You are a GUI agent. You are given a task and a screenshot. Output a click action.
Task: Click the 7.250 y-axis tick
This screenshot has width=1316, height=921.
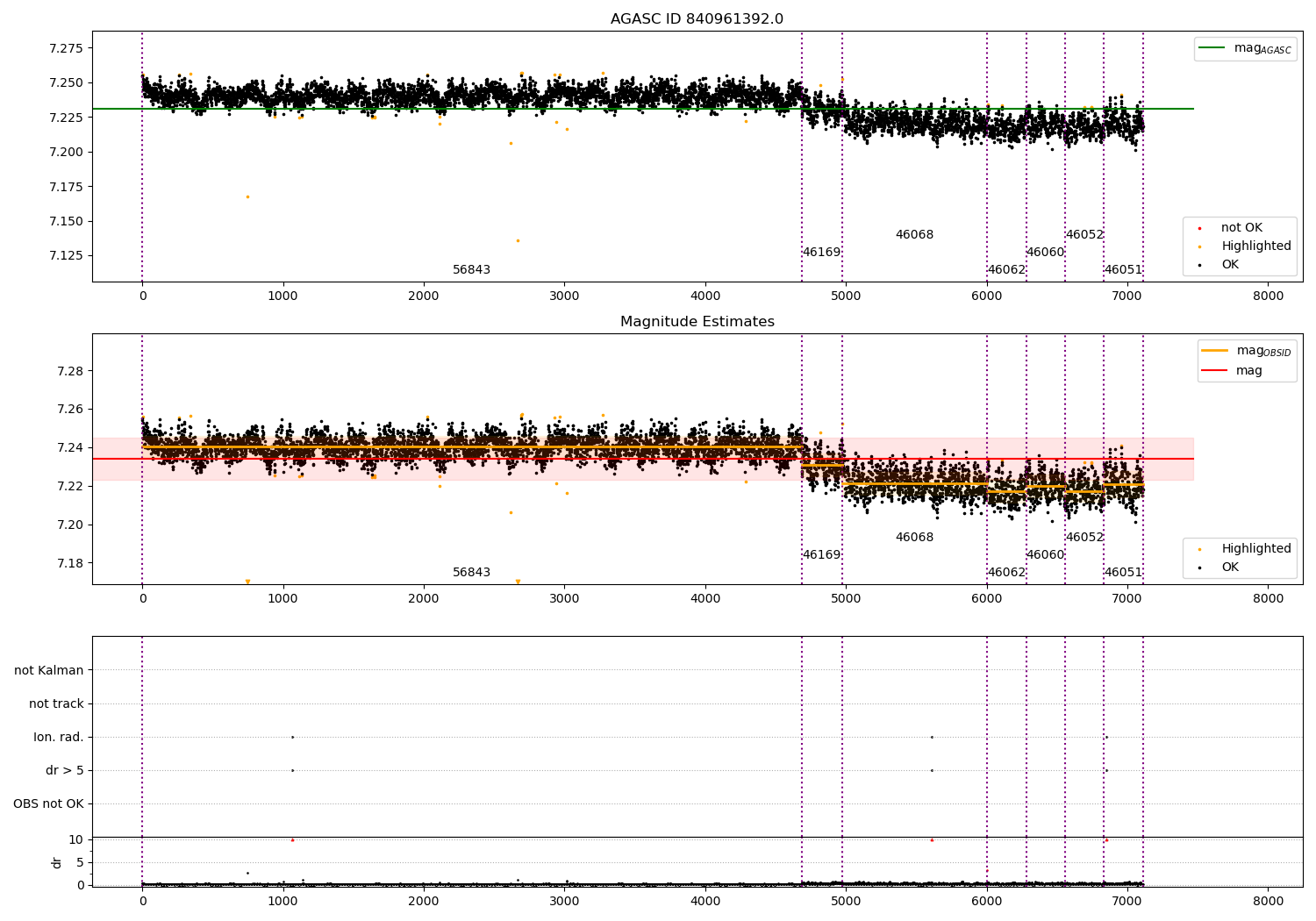[x=66, y=83]
